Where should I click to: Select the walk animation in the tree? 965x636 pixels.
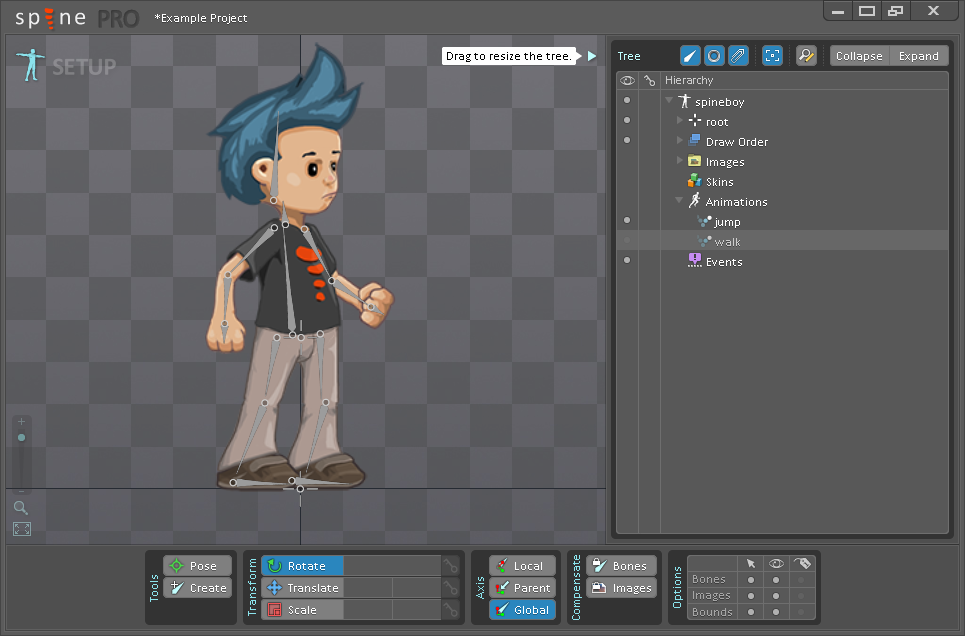(727, 242)
